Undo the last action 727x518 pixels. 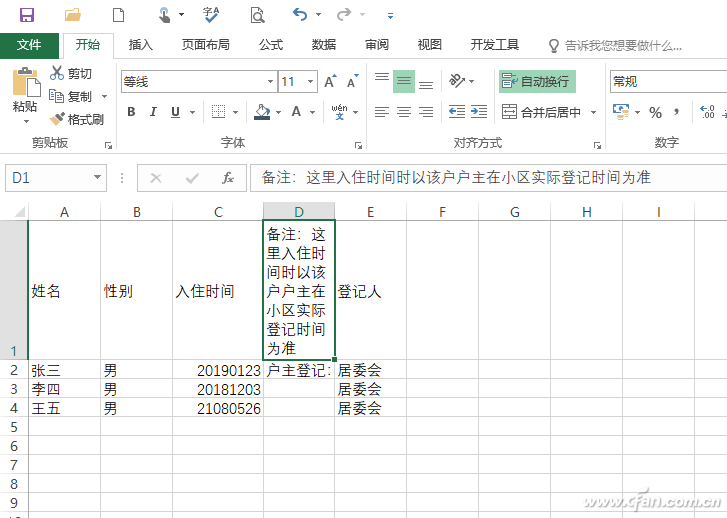pos(300,14)
